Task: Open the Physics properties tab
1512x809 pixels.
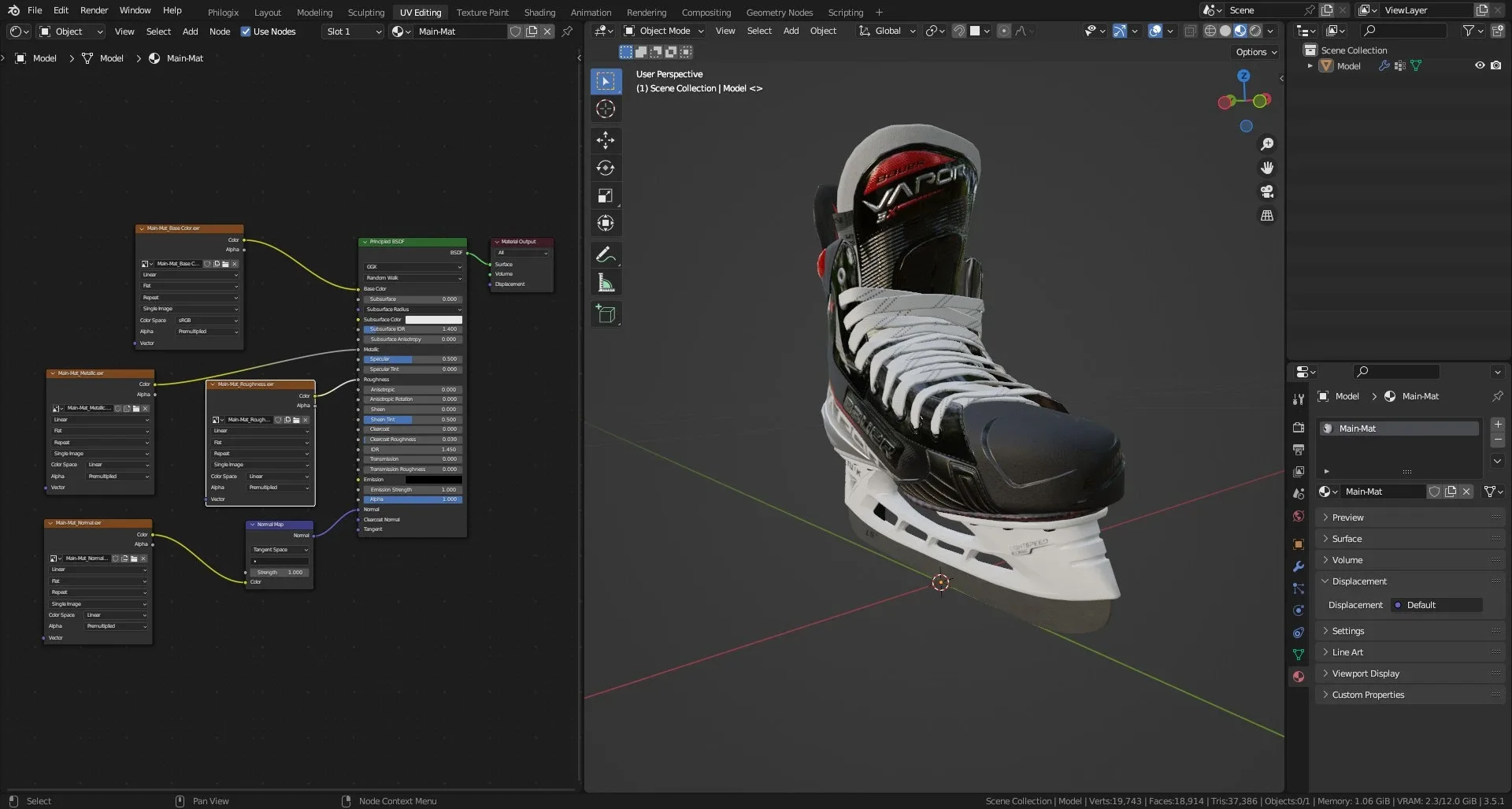Action: click(x=1299, y=610)
